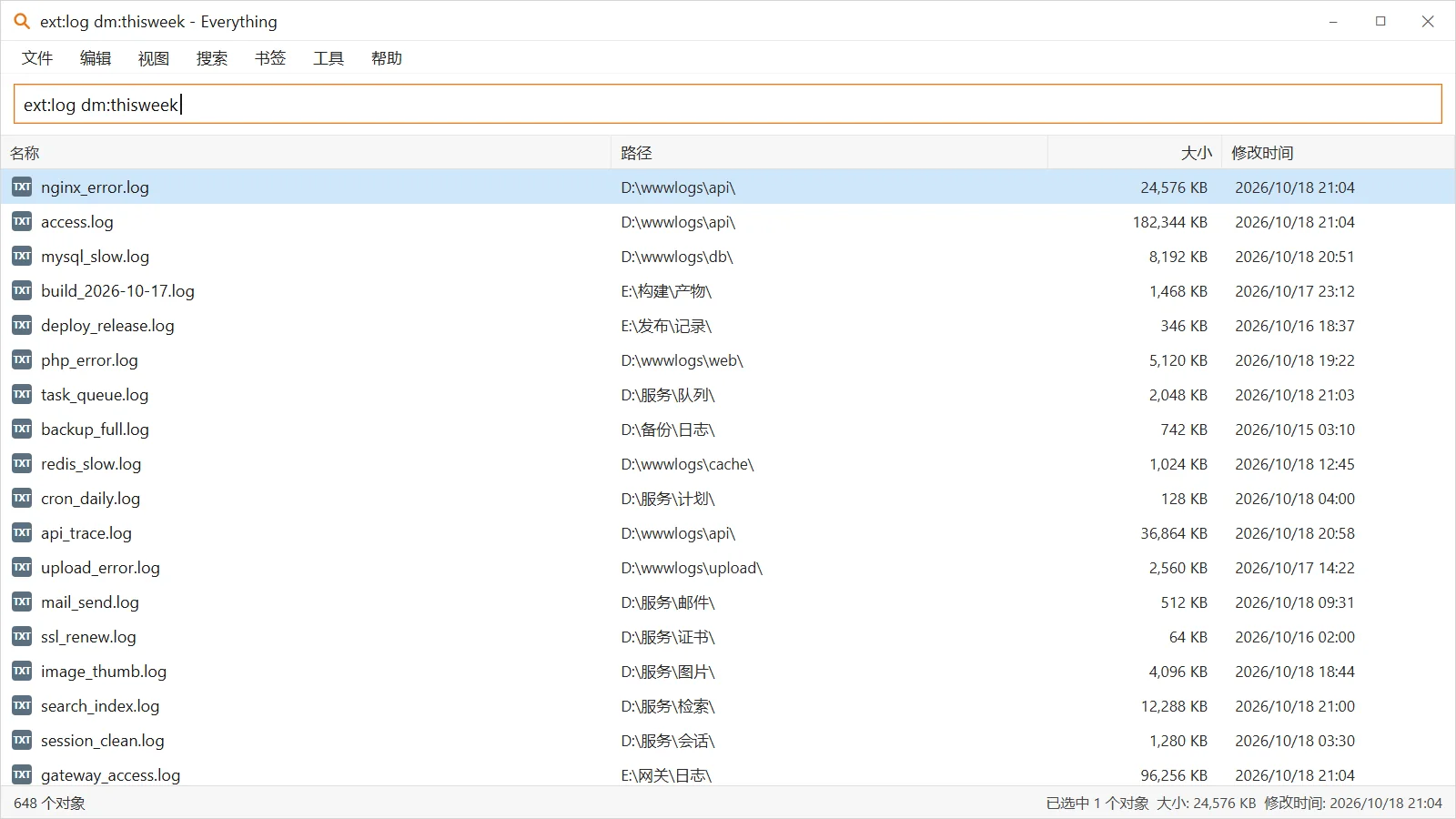
Task: Click the image_thumb.log file icon
Action: [x=22, y=671]
